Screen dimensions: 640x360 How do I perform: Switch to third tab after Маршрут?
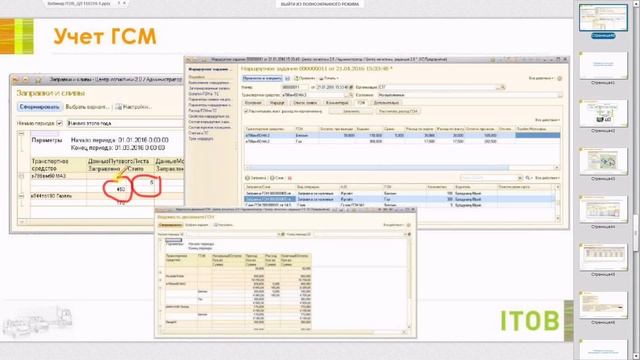coord(305,103)
